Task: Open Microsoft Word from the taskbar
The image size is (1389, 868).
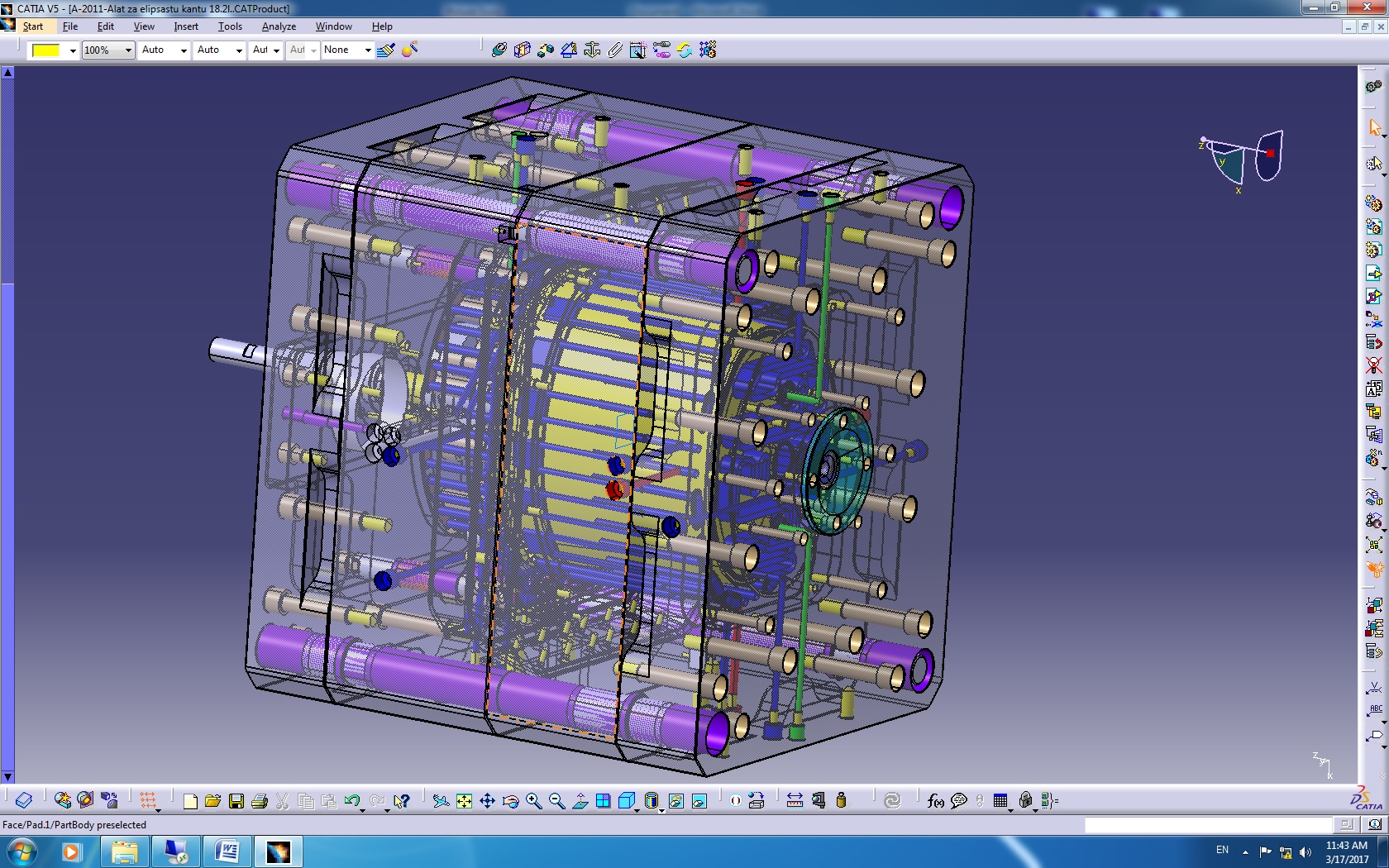Action: point(227,851)
